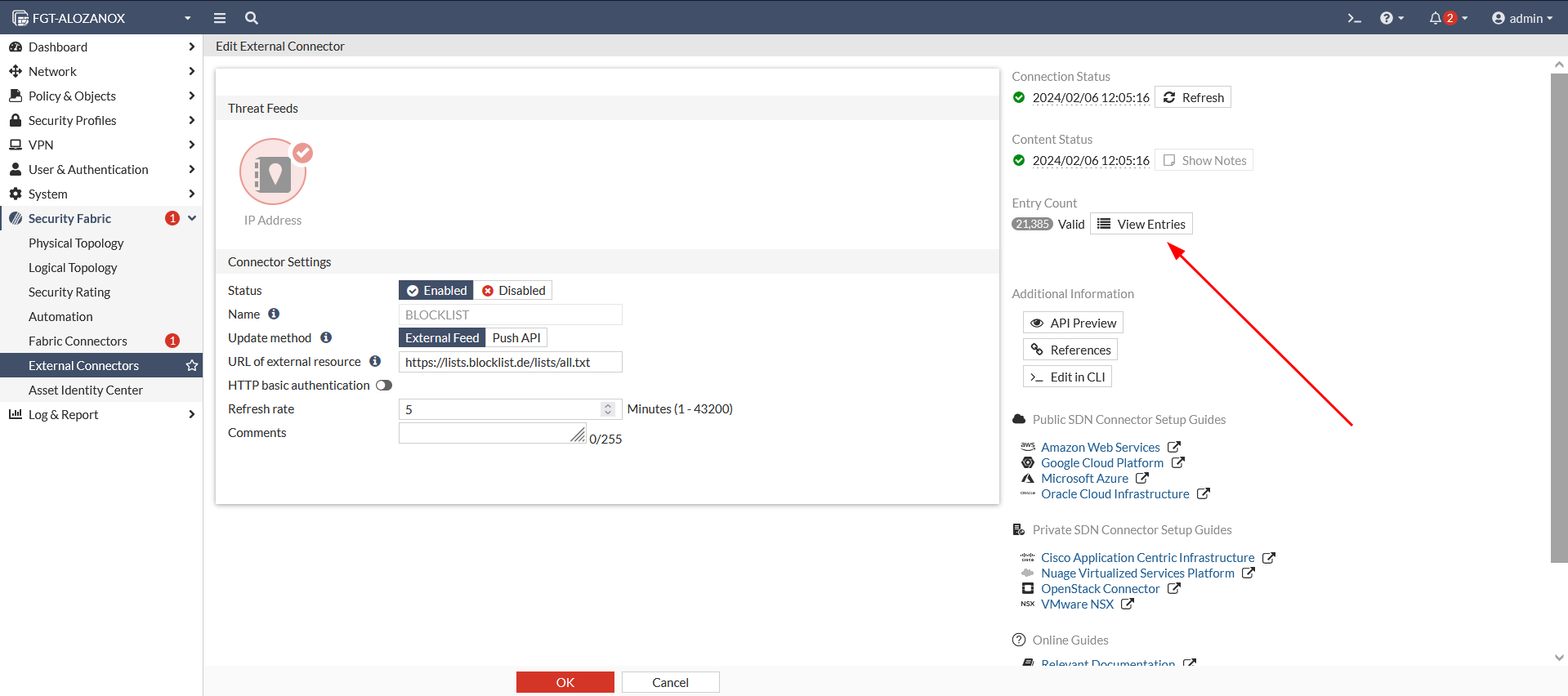Favorite External Connectors with star icon
Viewport: 1568px width, 696px height.
point(192,365)
